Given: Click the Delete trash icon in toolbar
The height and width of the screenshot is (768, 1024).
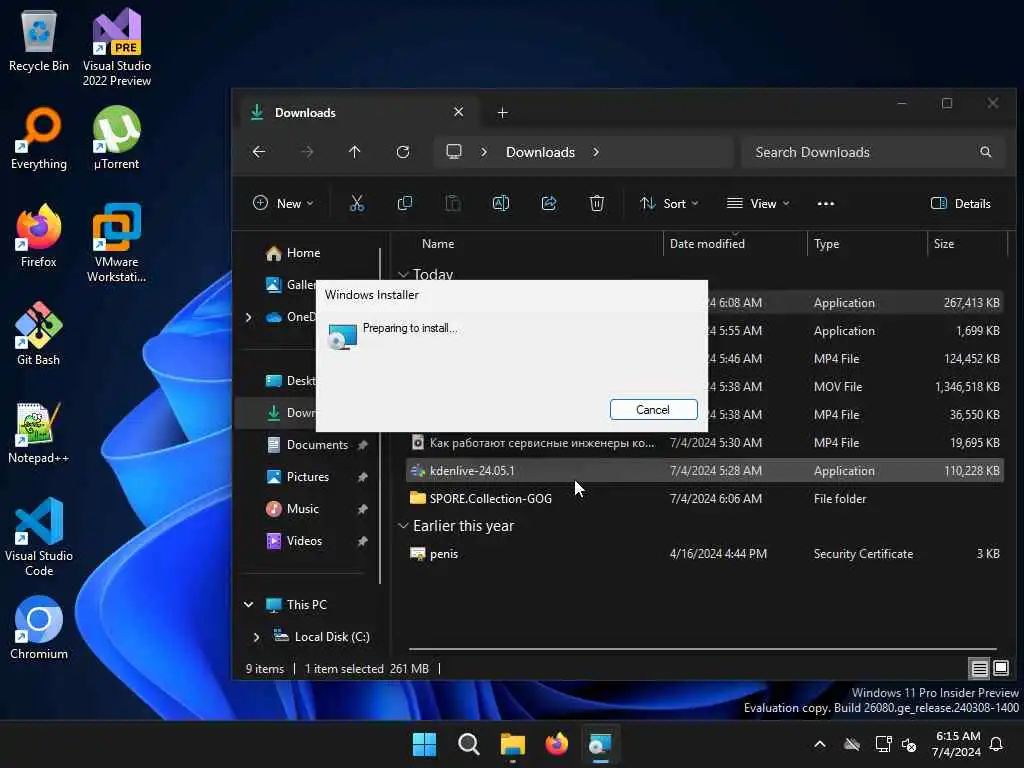Looking at the screenshot, I should point(597,204).
